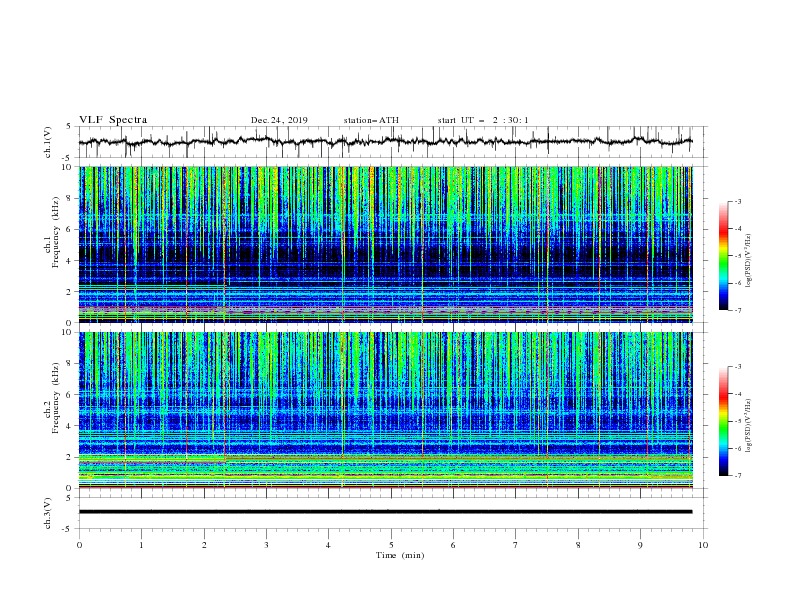Click the ch.2 spectrogram panel
Screen dimensions: 792x612
click(x=386, y=410)
